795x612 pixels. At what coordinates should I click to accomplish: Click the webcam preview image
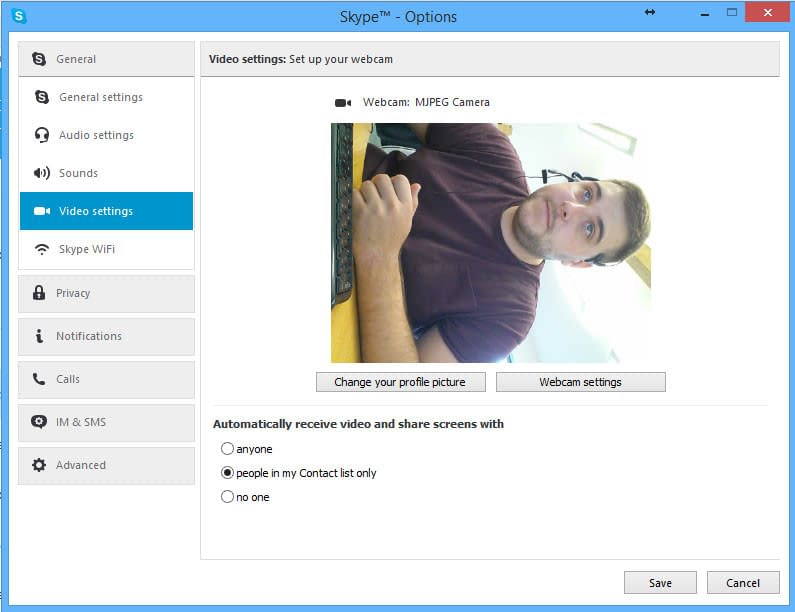(x=491, y=243)
